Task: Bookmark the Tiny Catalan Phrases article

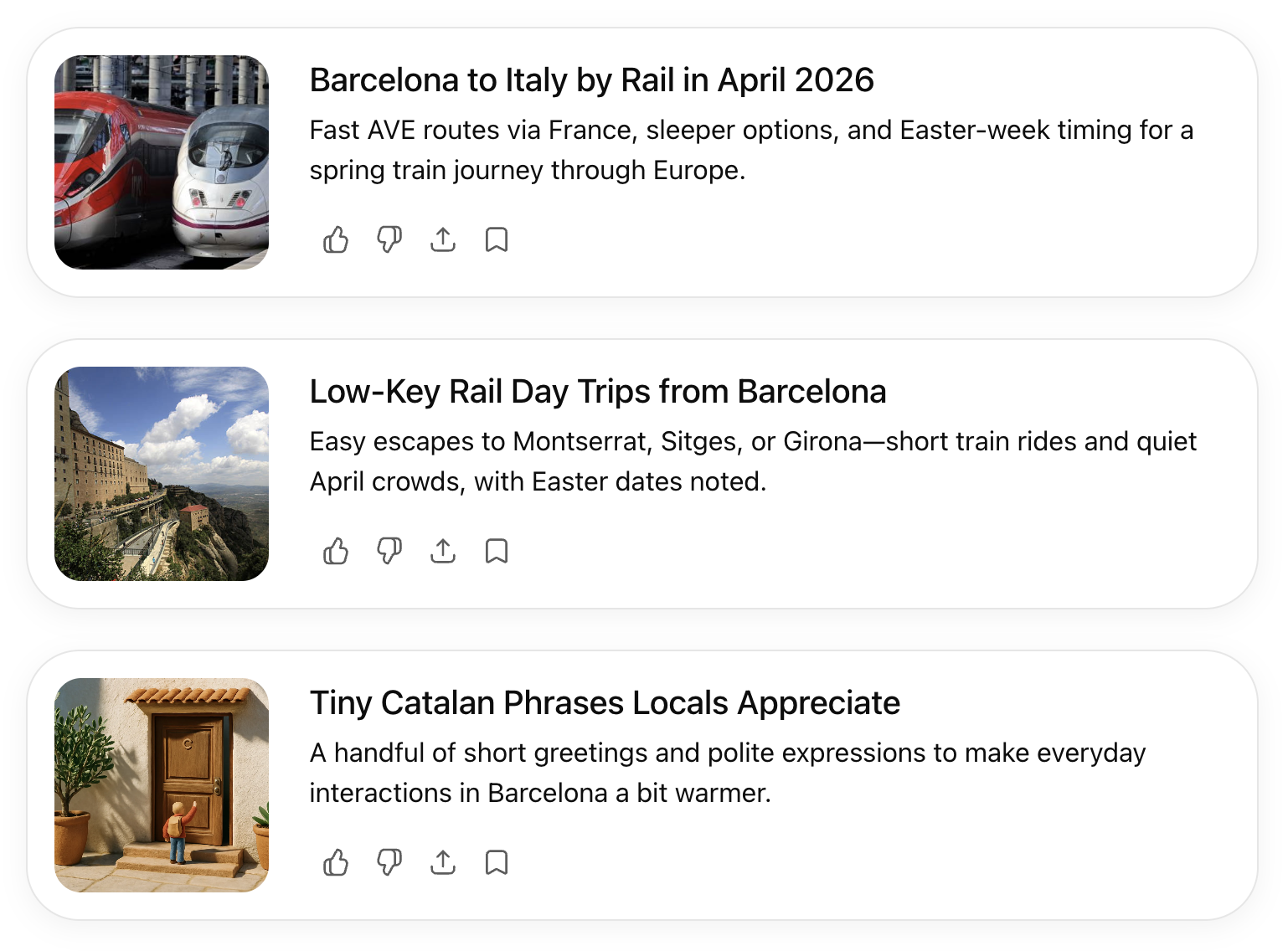Action: tap(497, 862)
